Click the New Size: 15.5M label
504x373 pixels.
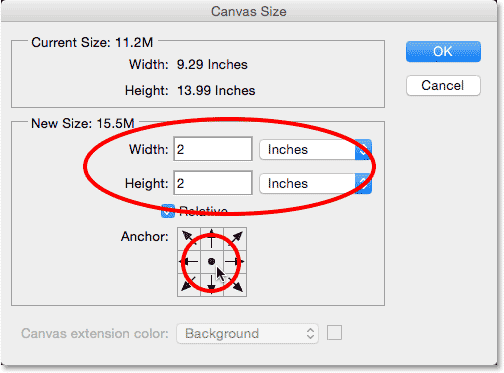83,123
